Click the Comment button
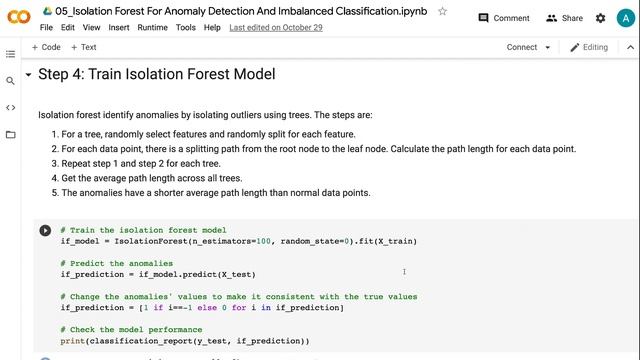 [504, 18]
